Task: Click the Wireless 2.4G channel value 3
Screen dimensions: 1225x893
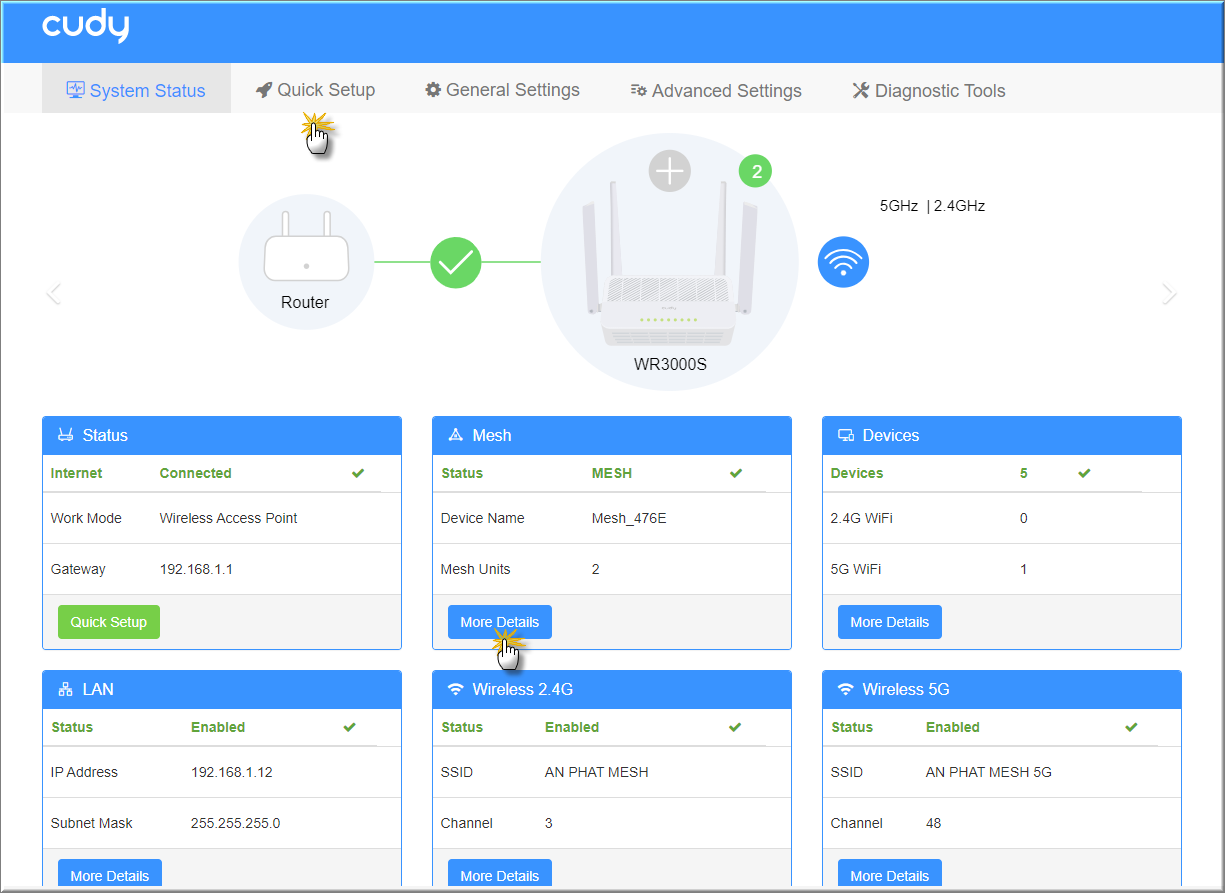Action: click(x=549, y=824)
